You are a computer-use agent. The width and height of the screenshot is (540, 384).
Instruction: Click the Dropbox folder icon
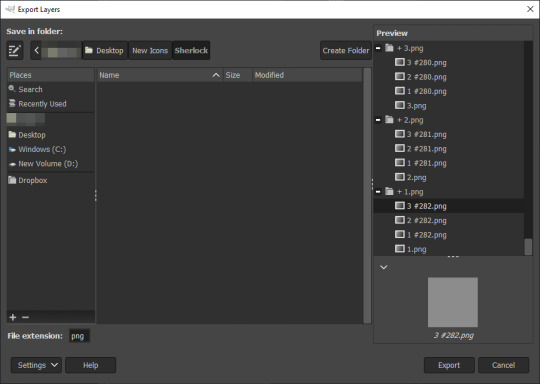pyautogui.click(x=12, y=180)
